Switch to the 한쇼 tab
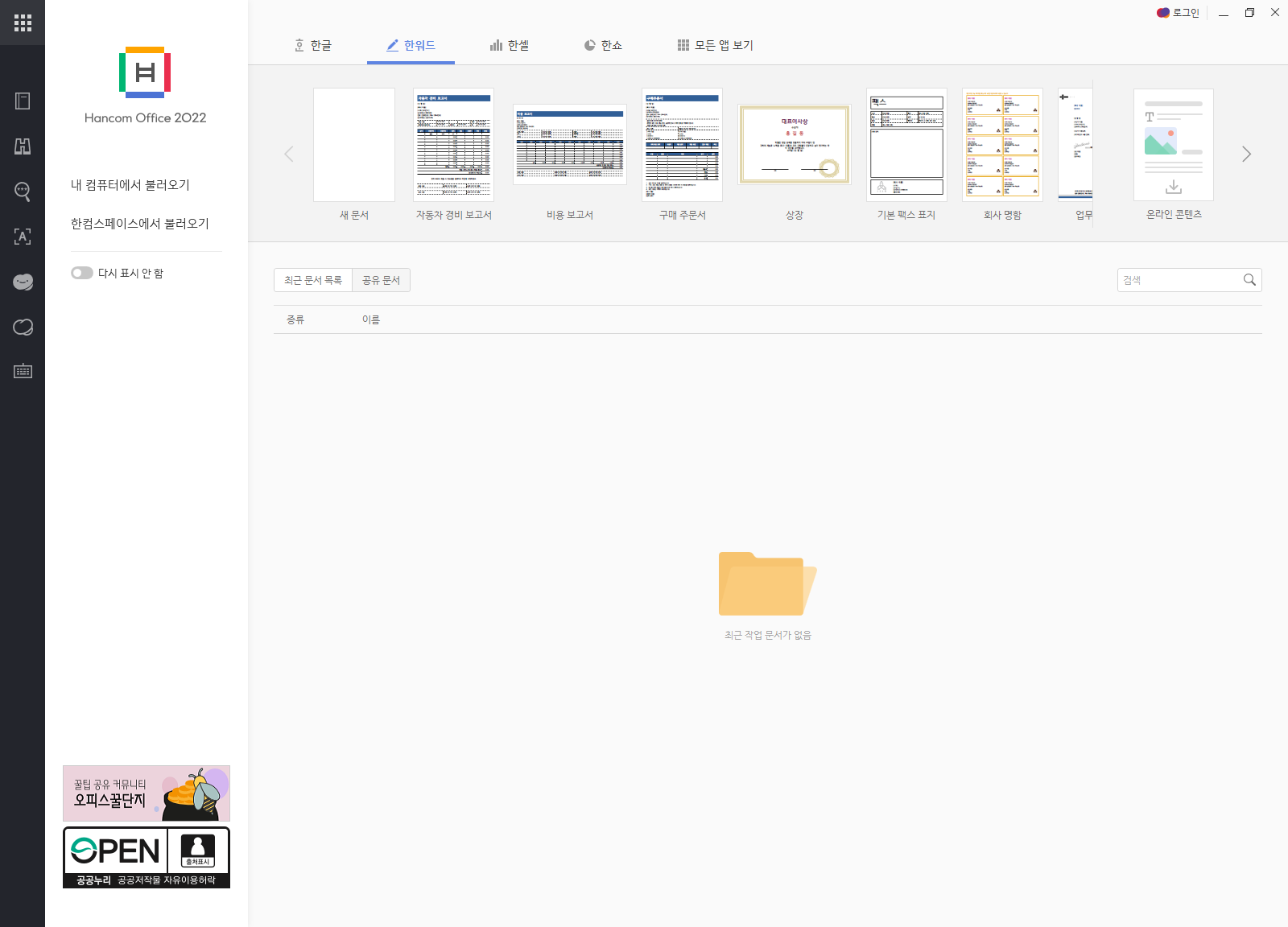This screenshot has height=927, width=1288. 603,45
